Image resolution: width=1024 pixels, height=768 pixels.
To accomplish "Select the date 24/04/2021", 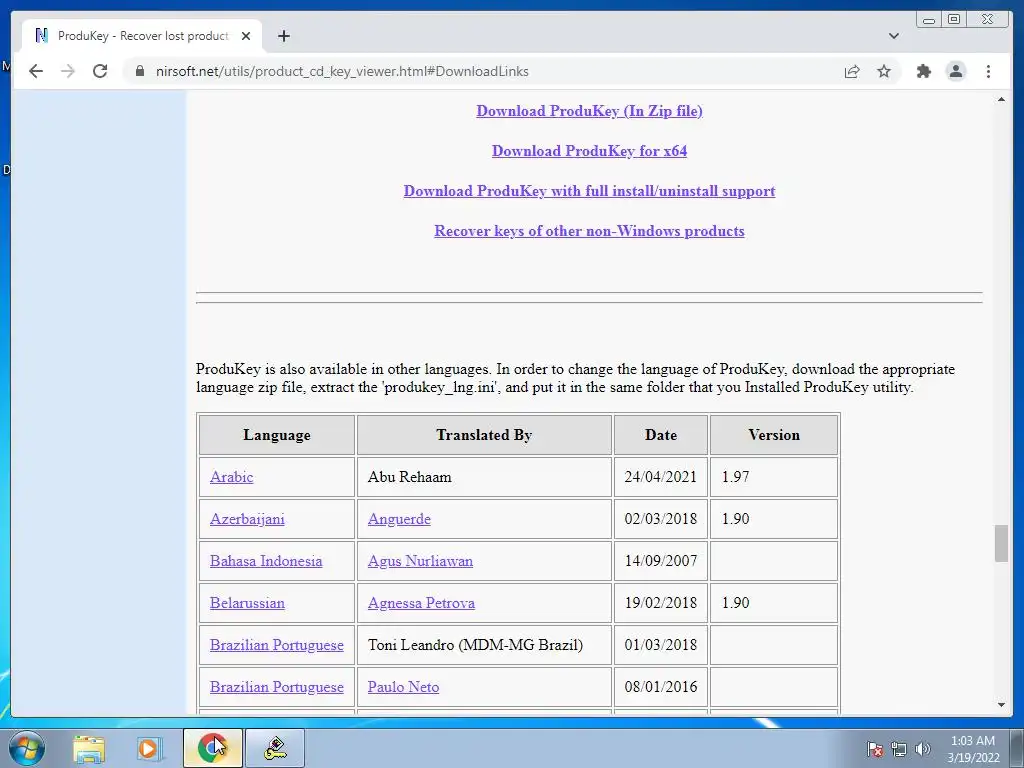I will point(661,477).
